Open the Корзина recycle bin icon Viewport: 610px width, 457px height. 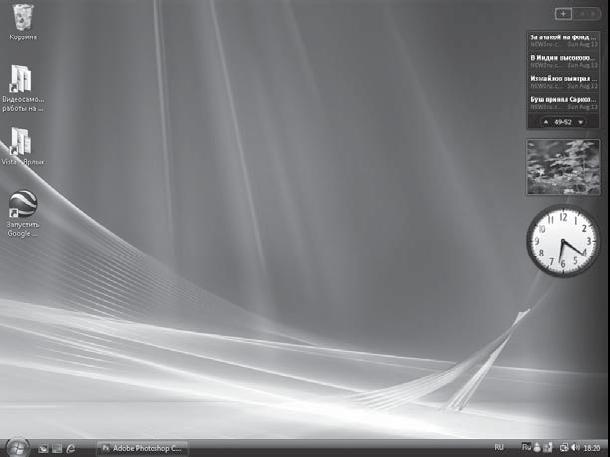[23, 22]
